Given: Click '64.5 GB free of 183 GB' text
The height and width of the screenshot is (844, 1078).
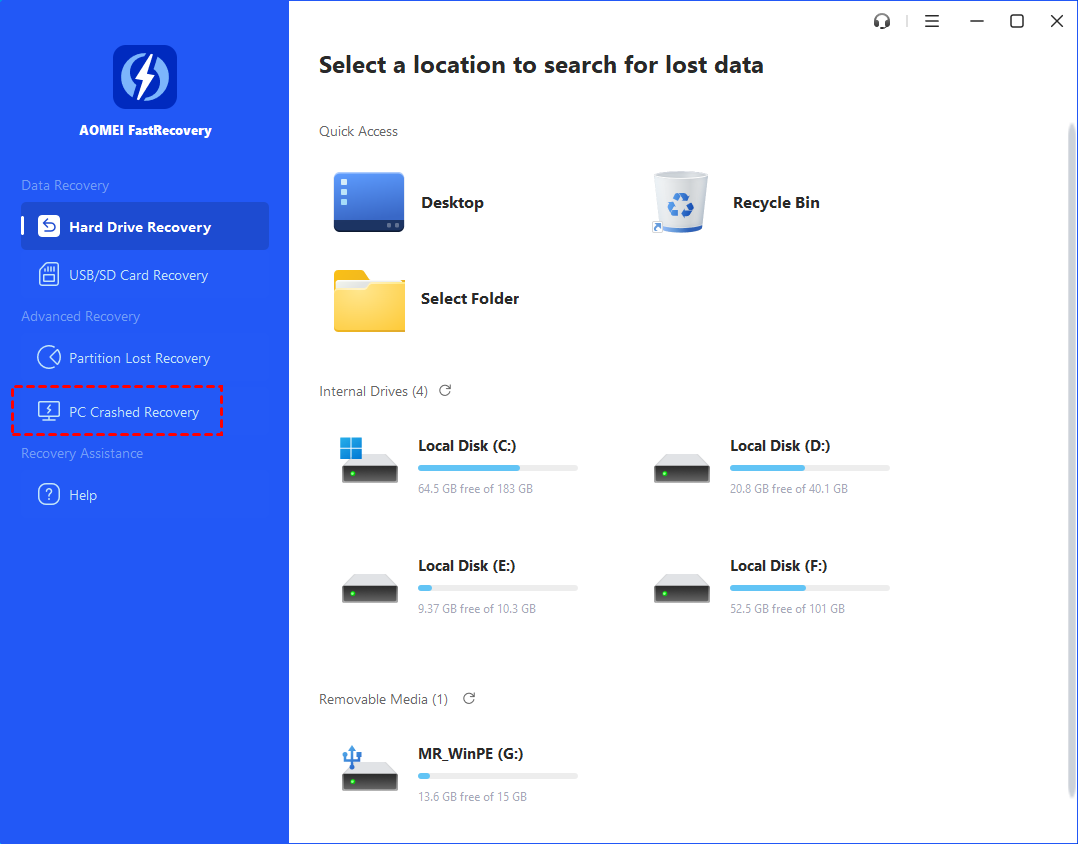Looking at the screenshot, I should coord(475,489).
